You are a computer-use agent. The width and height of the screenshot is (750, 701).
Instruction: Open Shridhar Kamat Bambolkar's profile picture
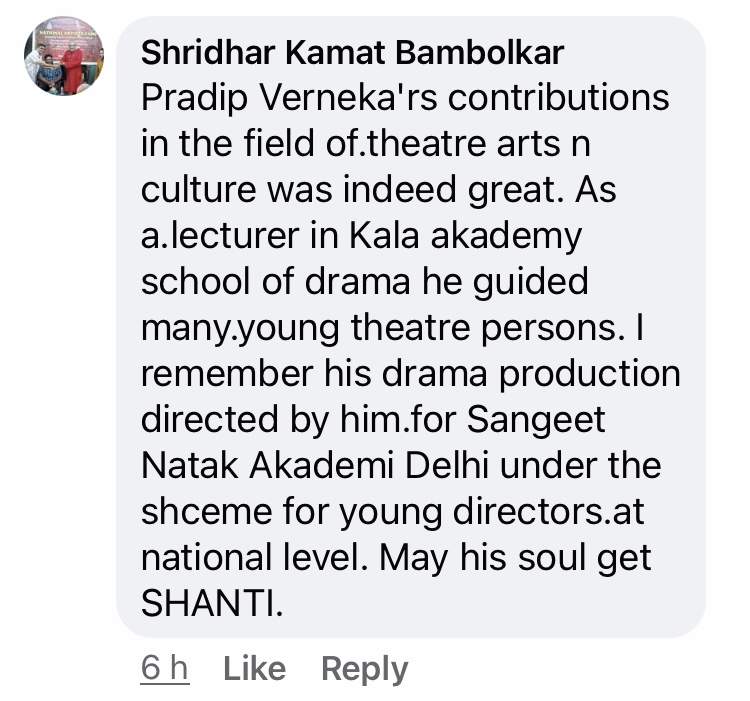pyautogui.click(x=65, y=56)
